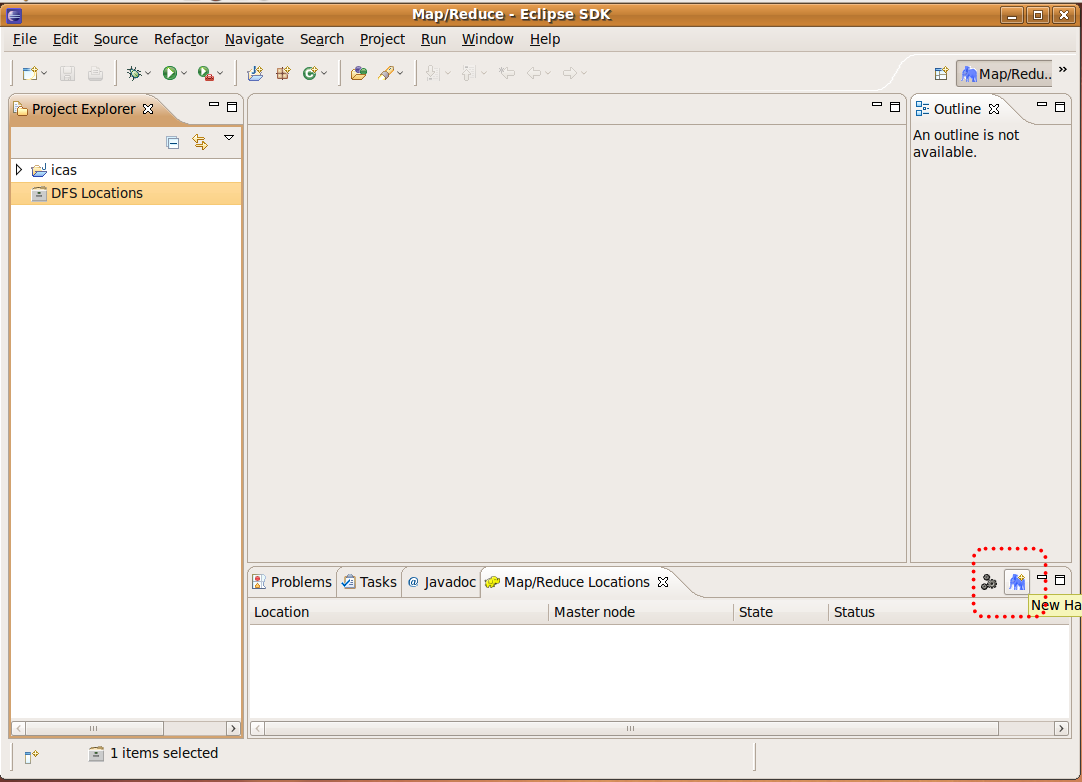Select the Debug icon in the toolbar
The width and height of the screenshot is (1082, 782).
click(x=136, y=72)
